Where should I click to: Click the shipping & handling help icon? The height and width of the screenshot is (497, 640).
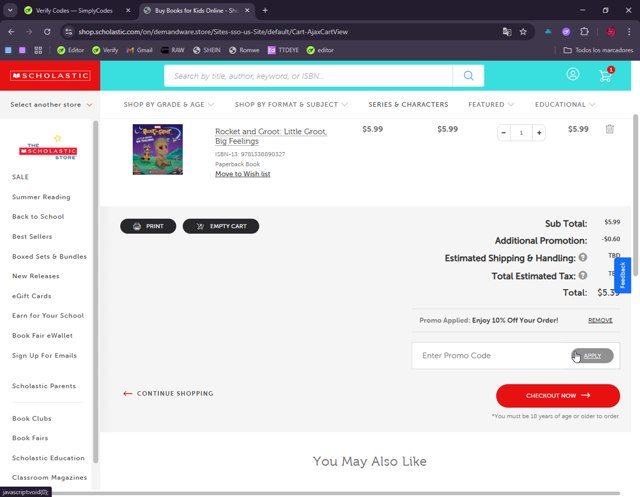(583, 257)
